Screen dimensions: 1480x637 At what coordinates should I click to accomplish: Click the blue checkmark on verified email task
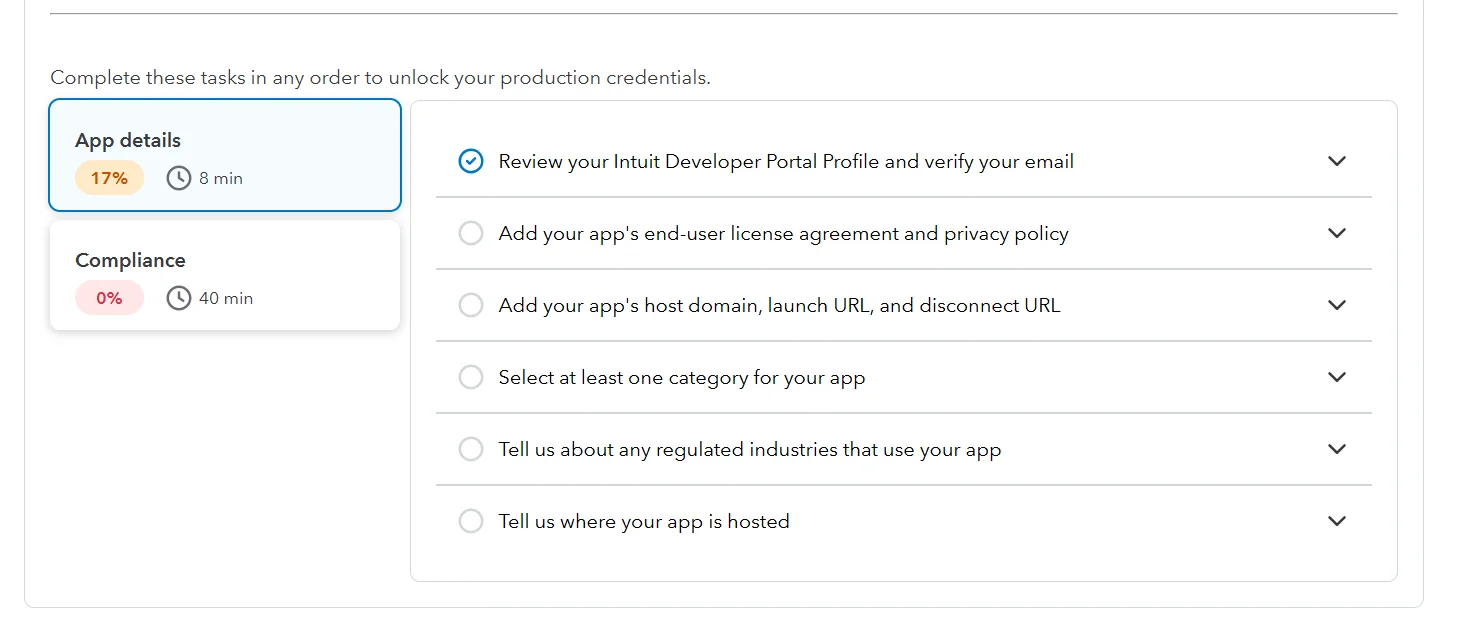(471, 160)
